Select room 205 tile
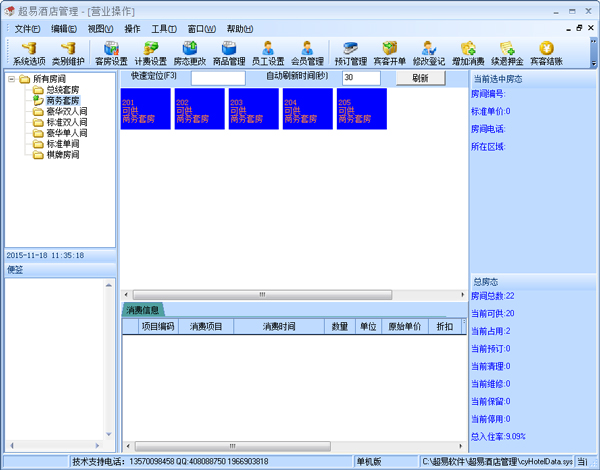 362,109
